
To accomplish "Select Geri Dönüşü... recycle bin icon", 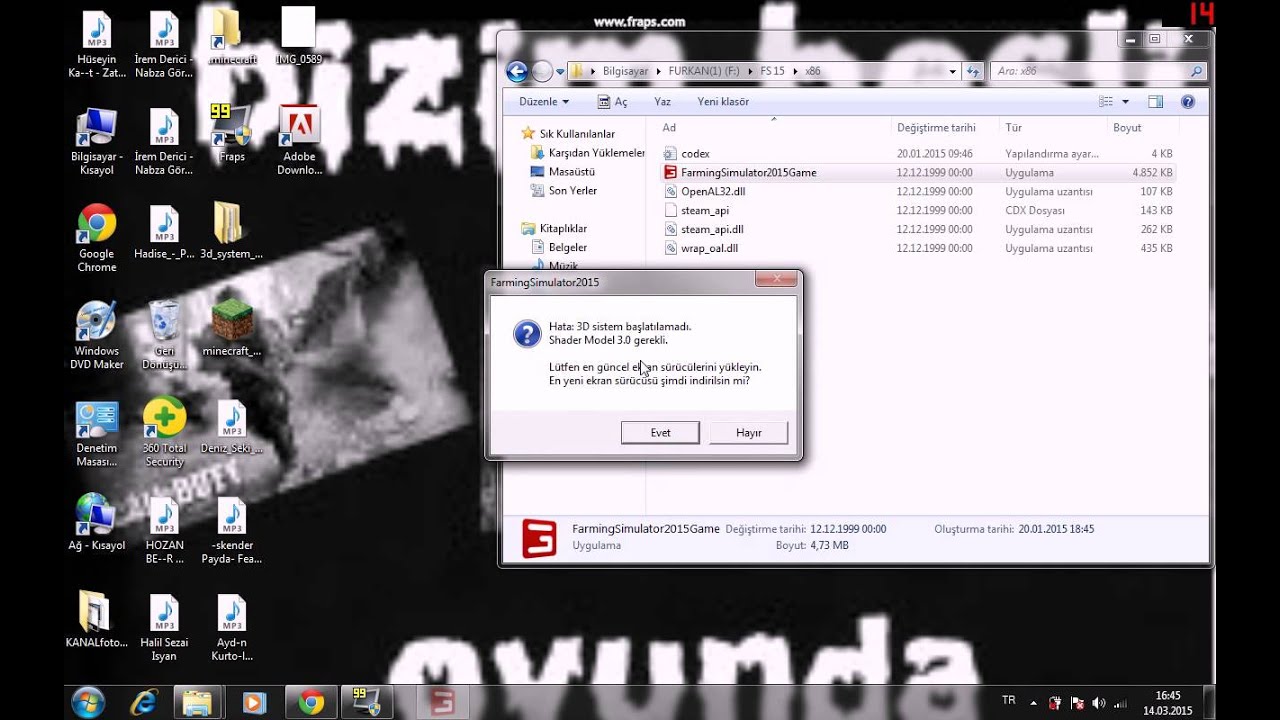I will point(164,335).
